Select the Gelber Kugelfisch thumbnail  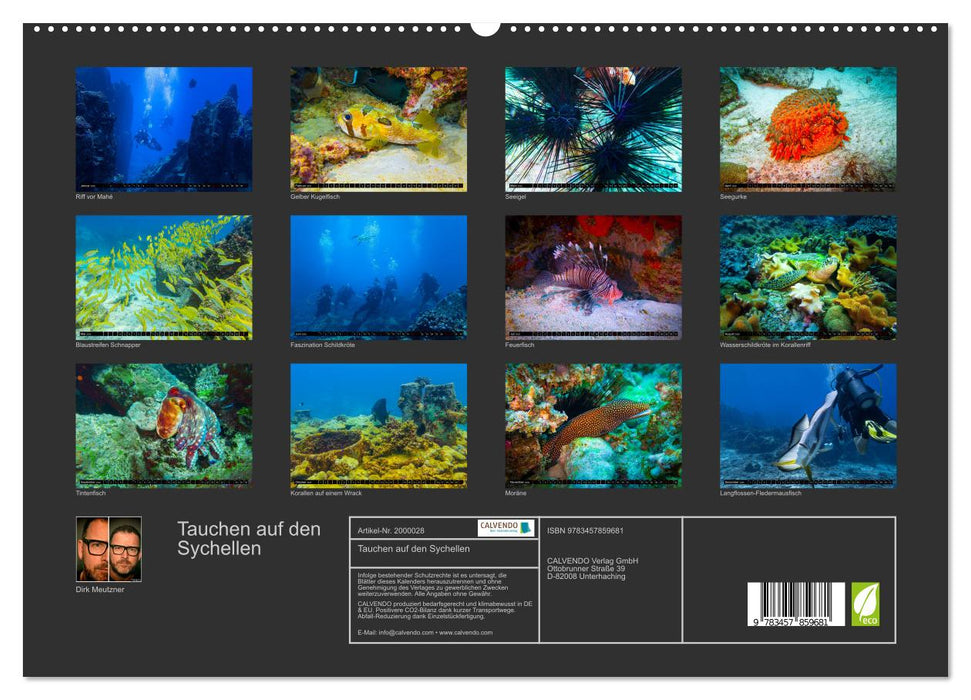pos(378,129)
